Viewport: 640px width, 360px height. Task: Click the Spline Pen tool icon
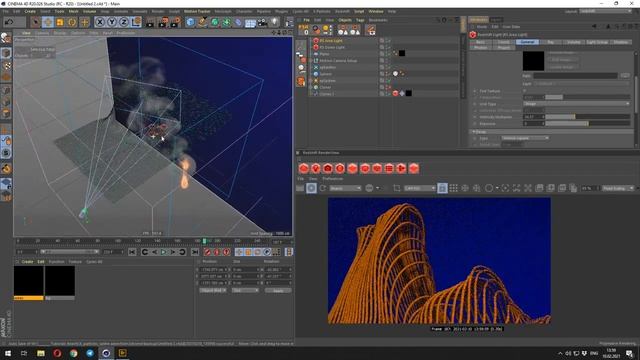(x=202, y=22)
